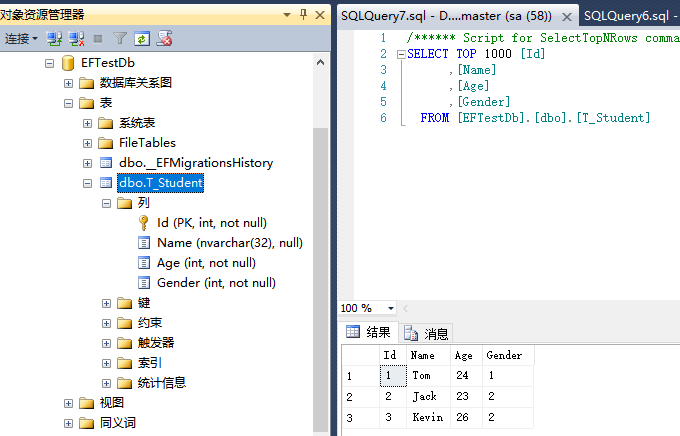The width and height of the screenshot is (680, 436).
Task: Pin the Object Explorer panel
Action: click(x=304, y=15)
